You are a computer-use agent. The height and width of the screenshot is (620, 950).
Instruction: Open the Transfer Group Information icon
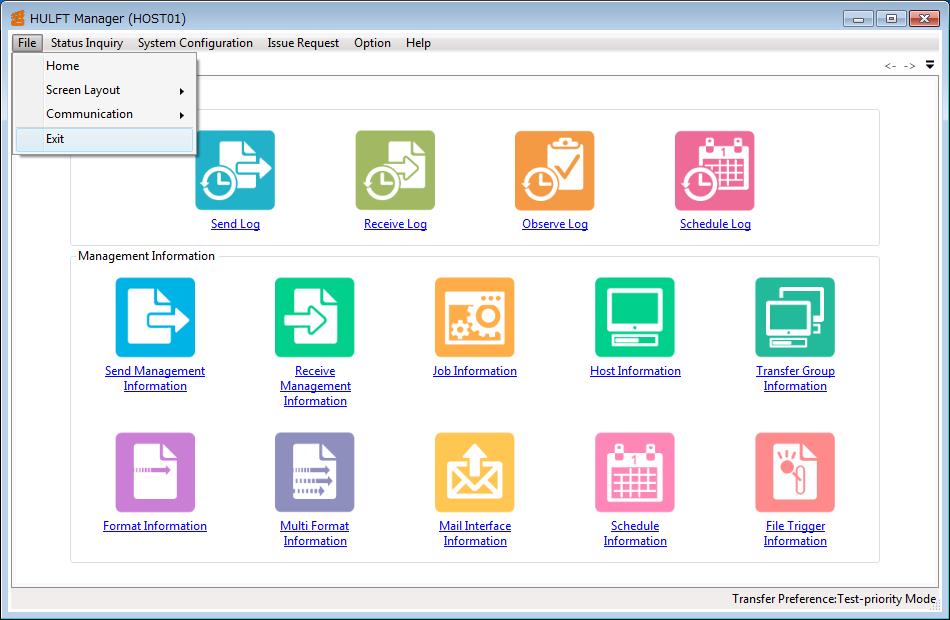[795, 317]
